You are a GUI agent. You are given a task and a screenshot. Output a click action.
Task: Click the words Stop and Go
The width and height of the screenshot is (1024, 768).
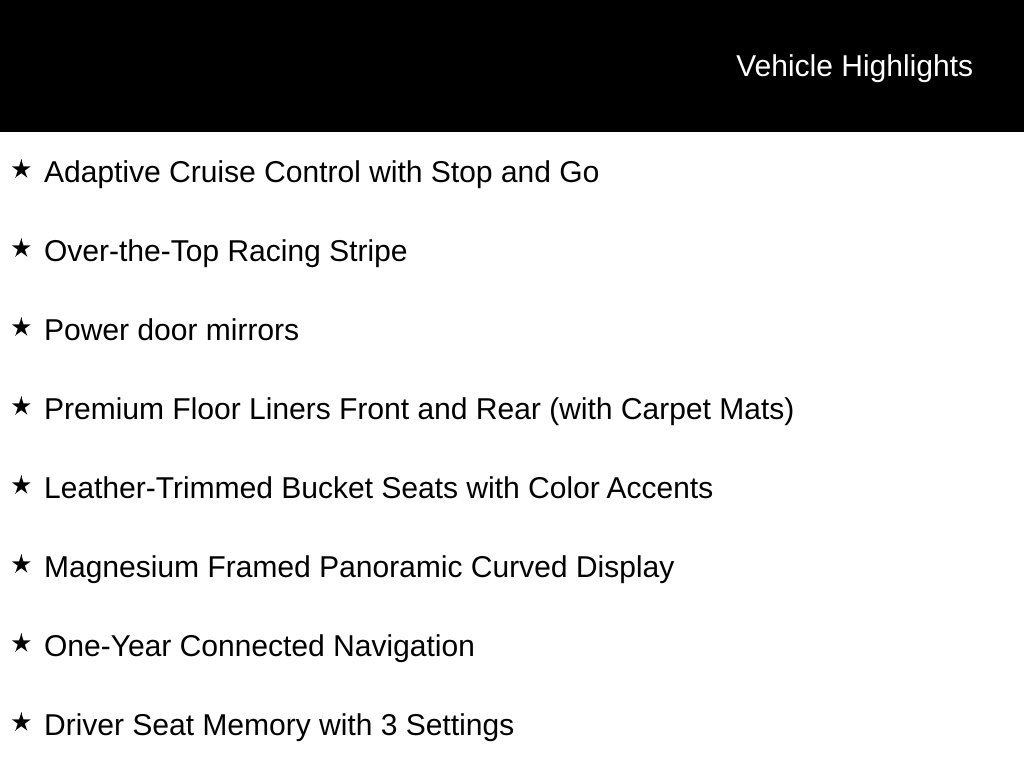pyautogui.click(x=515, y=174)
